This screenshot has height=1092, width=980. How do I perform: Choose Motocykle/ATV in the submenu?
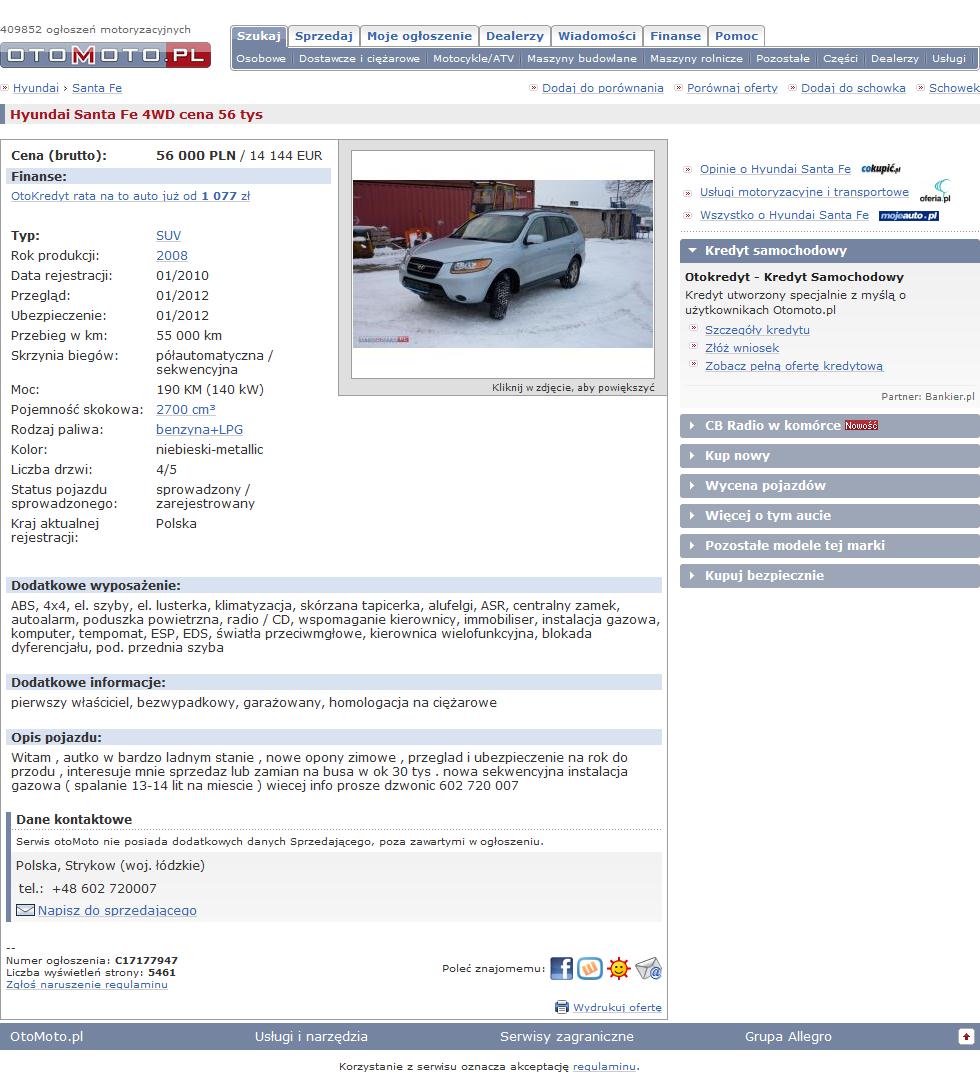474,58
